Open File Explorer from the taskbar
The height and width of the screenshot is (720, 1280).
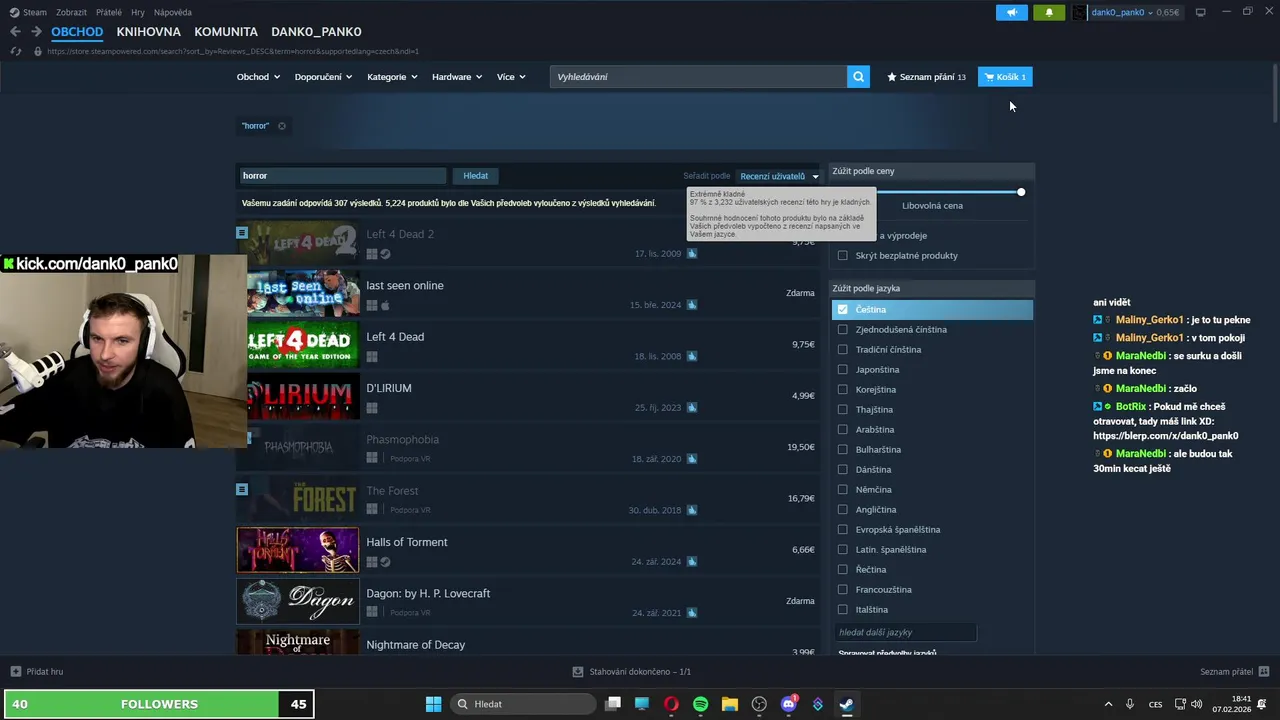730,704
